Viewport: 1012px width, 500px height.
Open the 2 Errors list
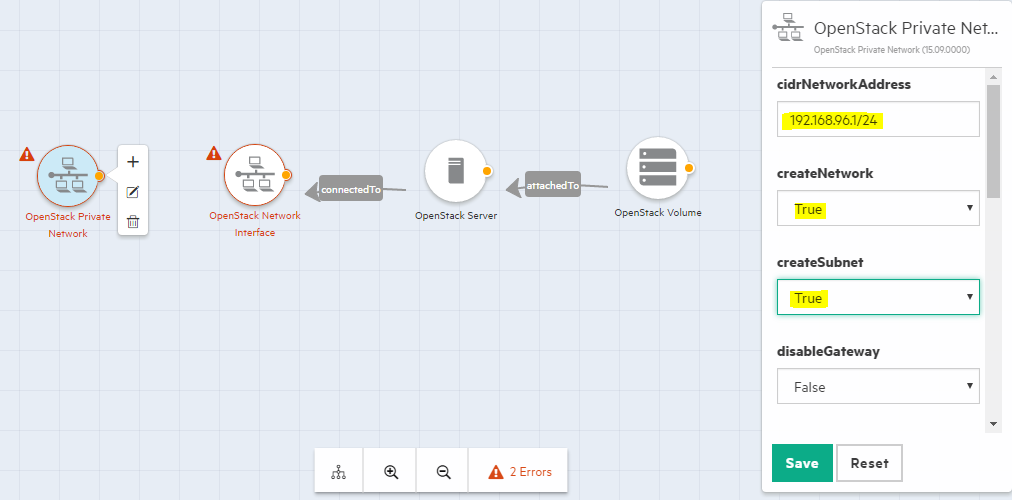point(520,472)
